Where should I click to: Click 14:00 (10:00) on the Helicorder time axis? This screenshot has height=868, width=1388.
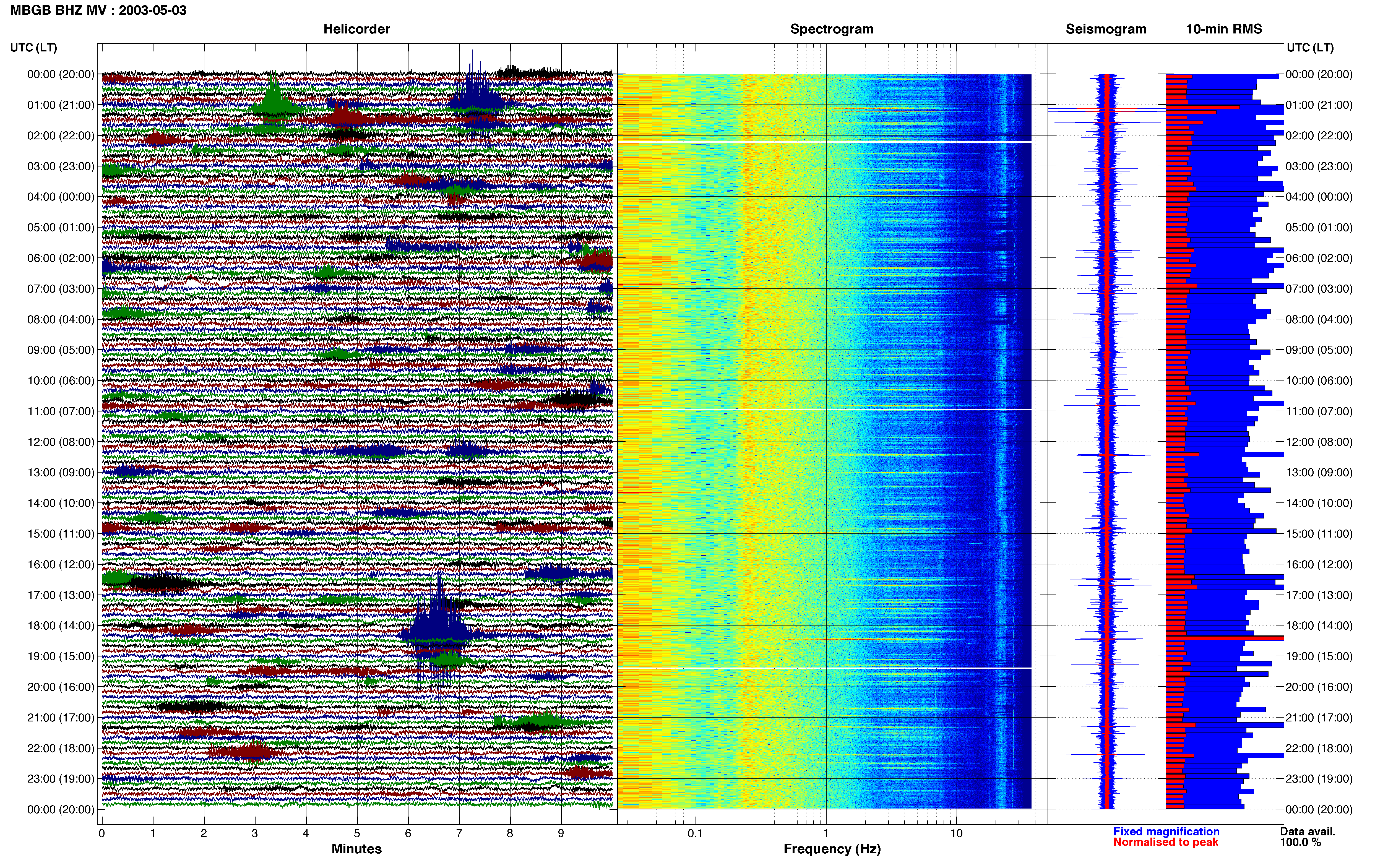pyautogui.click(x=61, y=504)
